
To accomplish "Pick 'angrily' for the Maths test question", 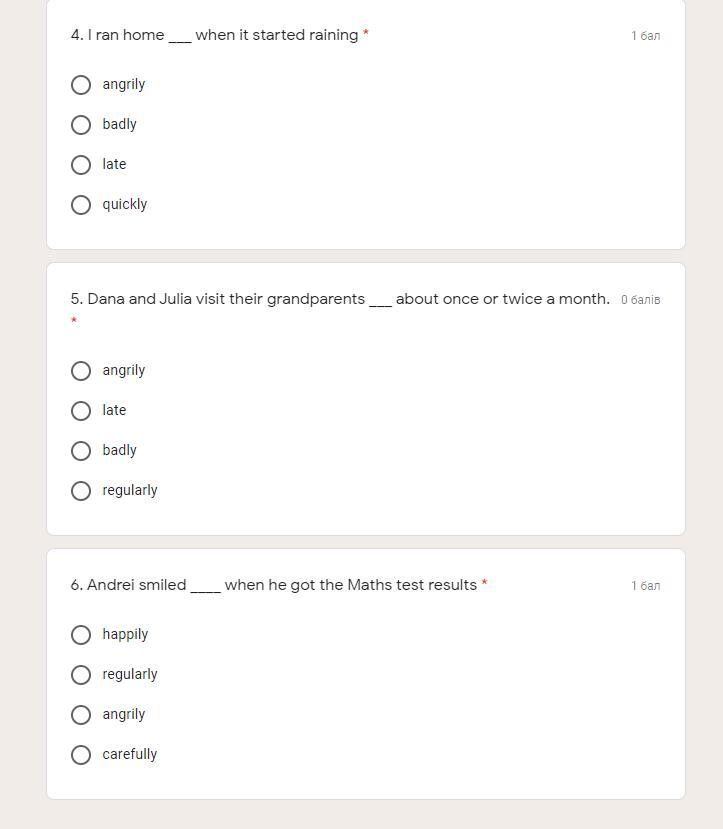I will 81,715.
